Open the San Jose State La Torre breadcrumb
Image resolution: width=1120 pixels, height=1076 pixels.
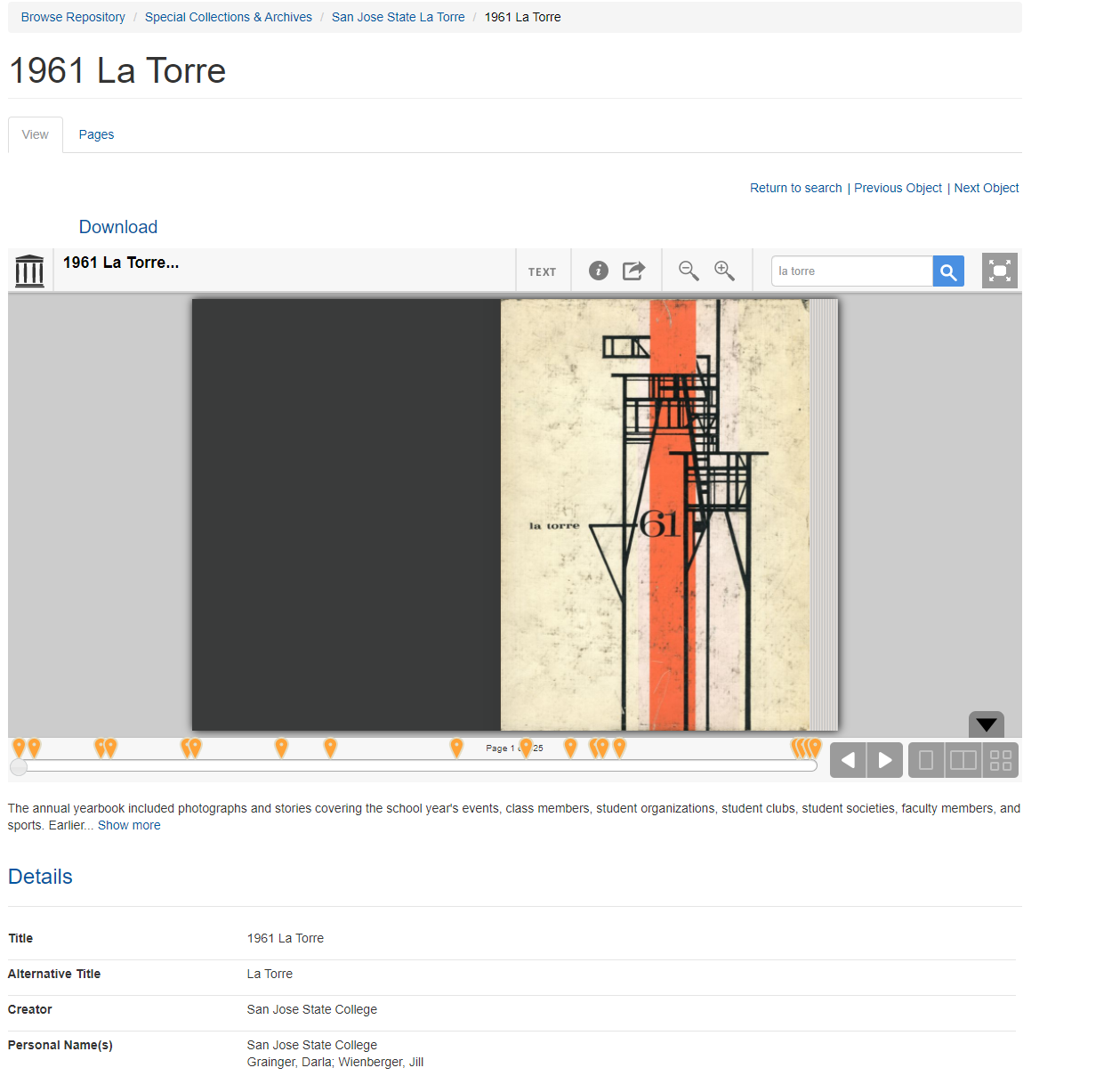pyautogui.click(x=399, y=17)
